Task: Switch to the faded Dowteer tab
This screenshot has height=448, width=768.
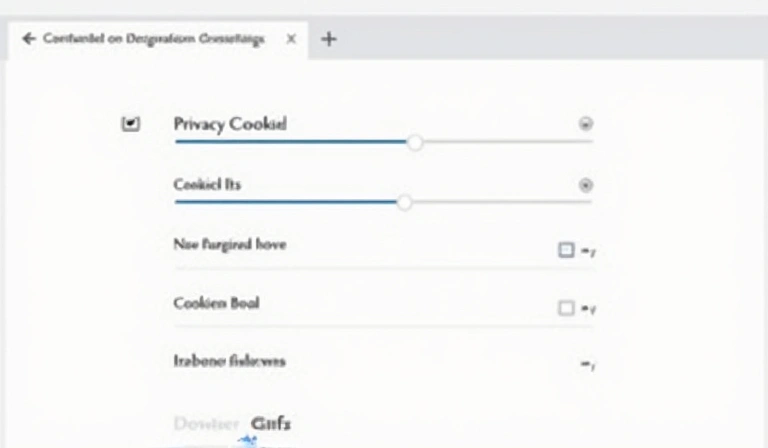Action: (206, 423)
